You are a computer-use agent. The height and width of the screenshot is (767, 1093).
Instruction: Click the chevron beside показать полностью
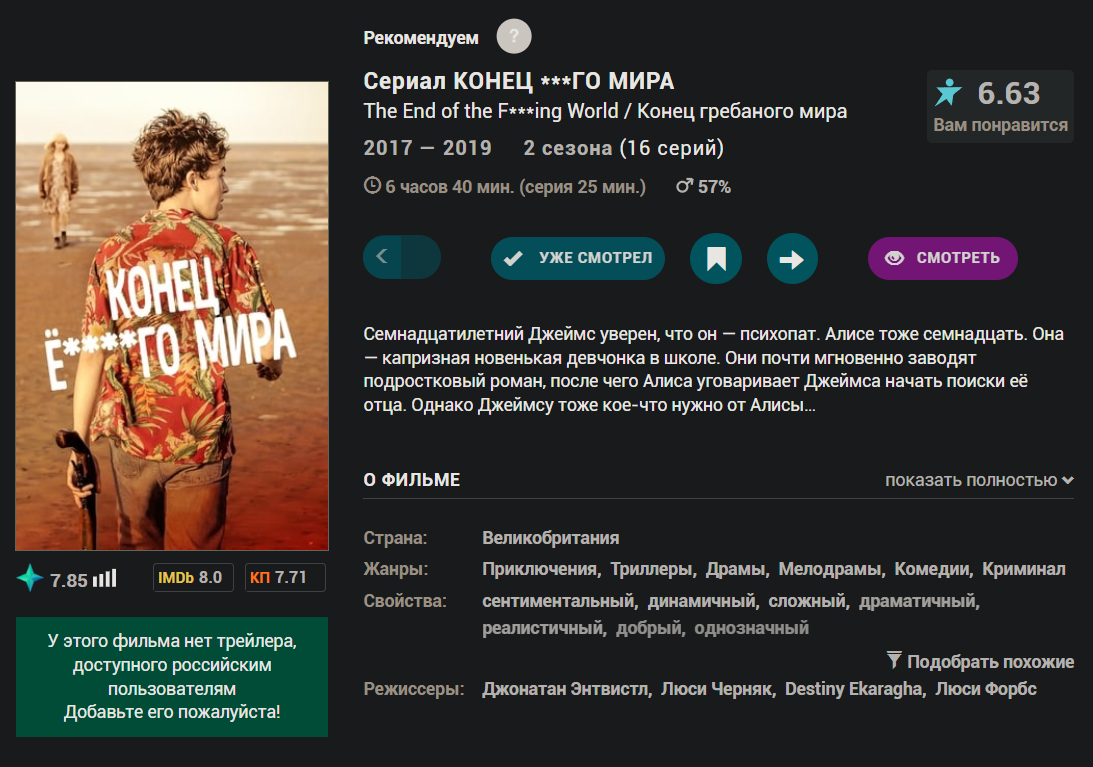1067,480
